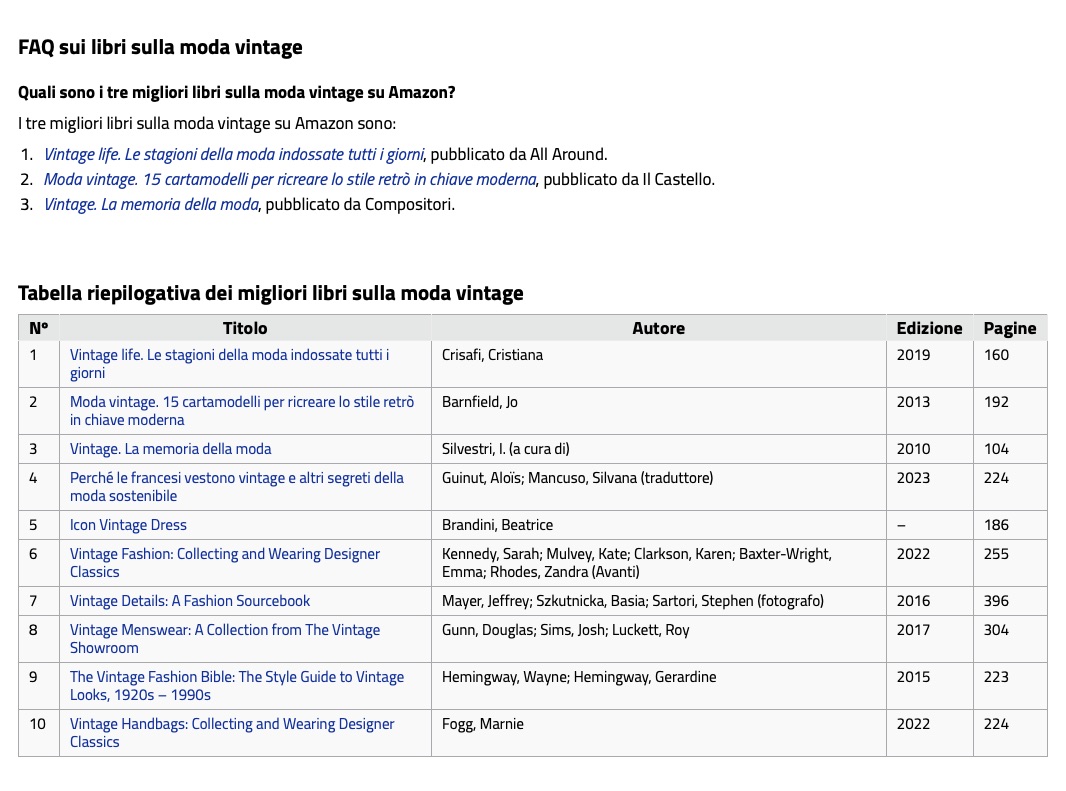Click page count '304' cell

point(1010,639)
